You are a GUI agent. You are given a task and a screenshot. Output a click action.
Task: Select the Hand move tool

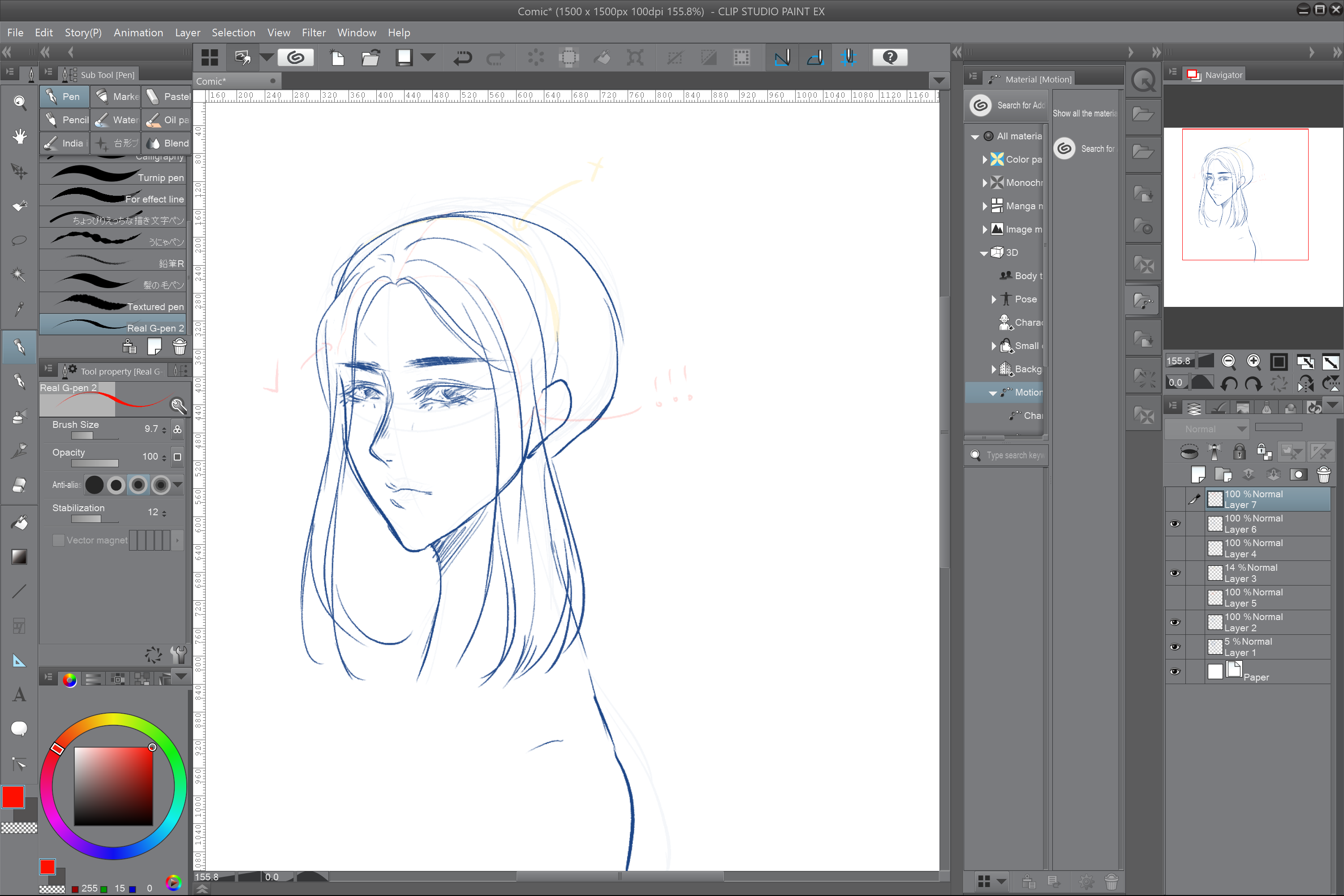[19, 136]
